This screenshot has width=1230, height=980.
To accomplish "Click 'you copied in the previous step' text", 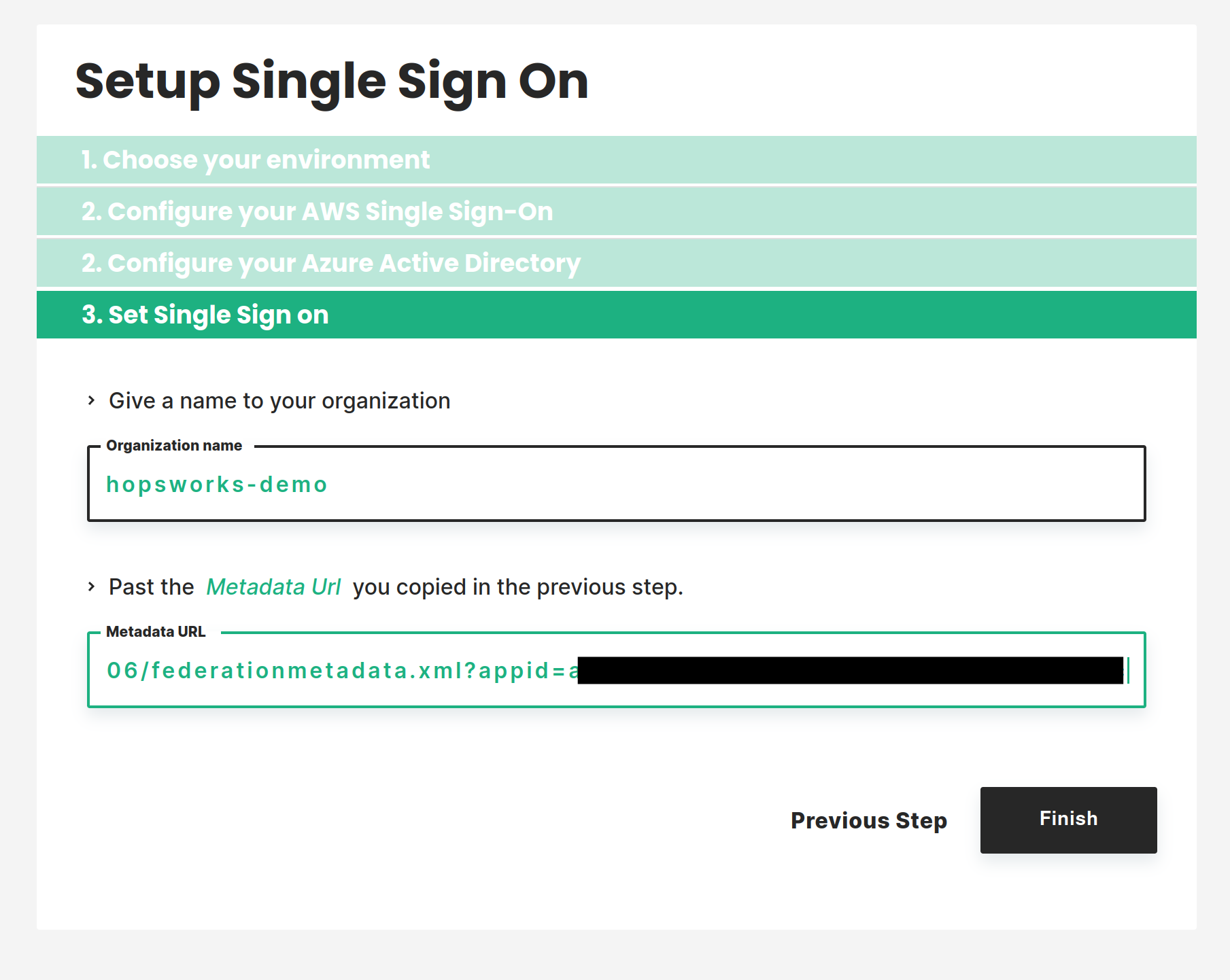I will 517,587.
